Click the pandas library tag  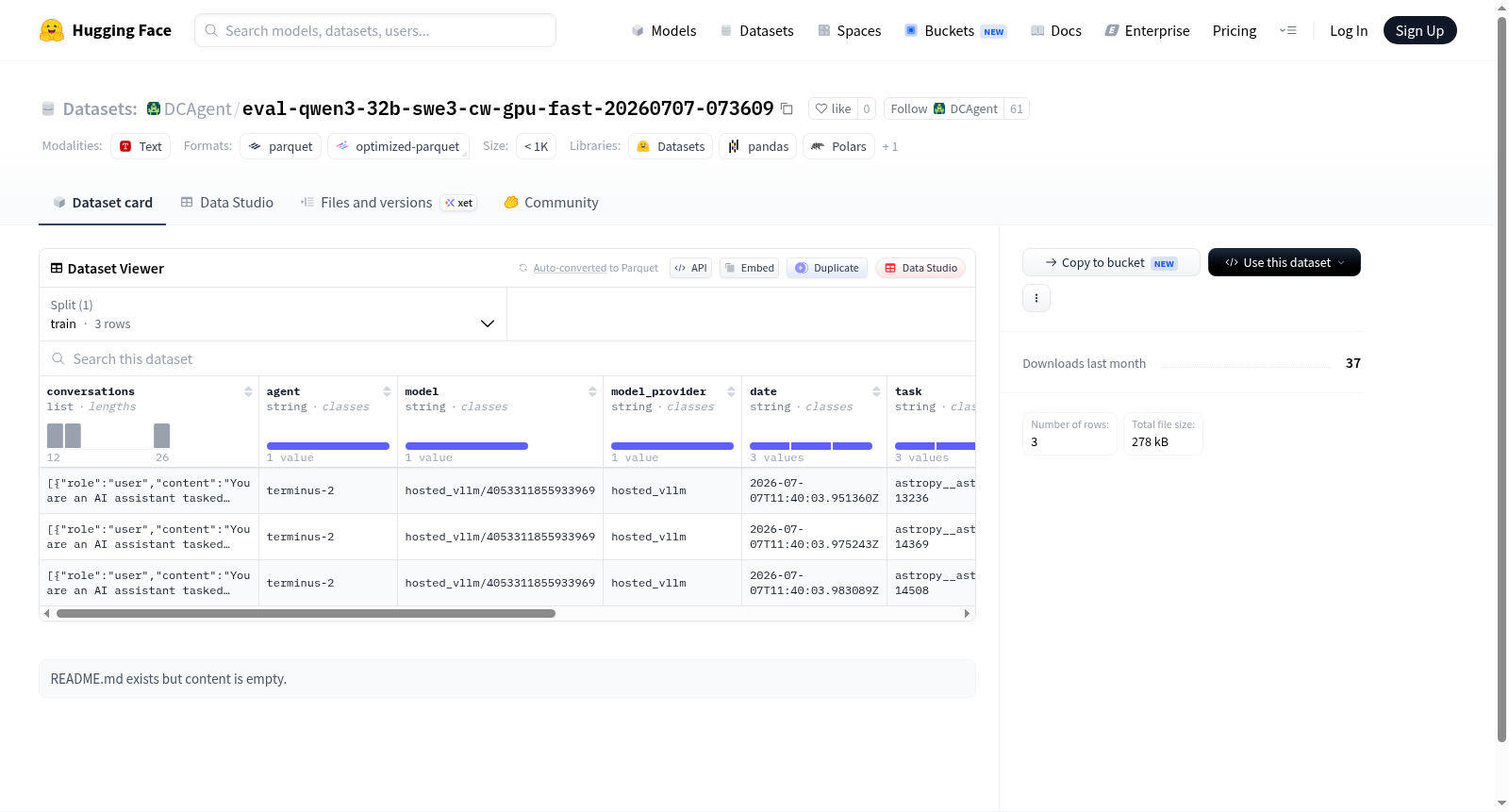pyautogui.click(x=758, y=146)
